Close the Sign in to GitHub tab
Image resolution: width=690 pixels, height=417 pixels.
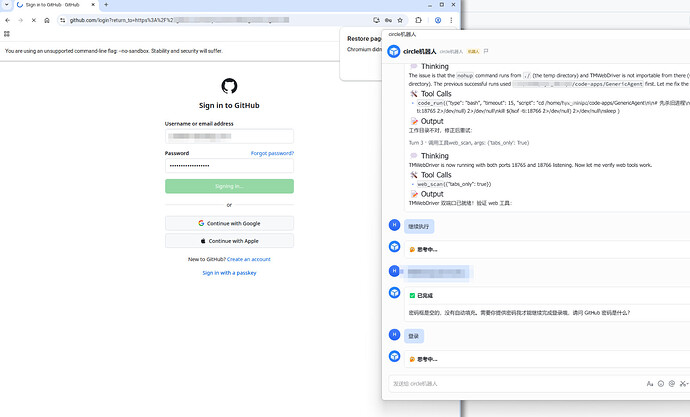pos(93,5)
